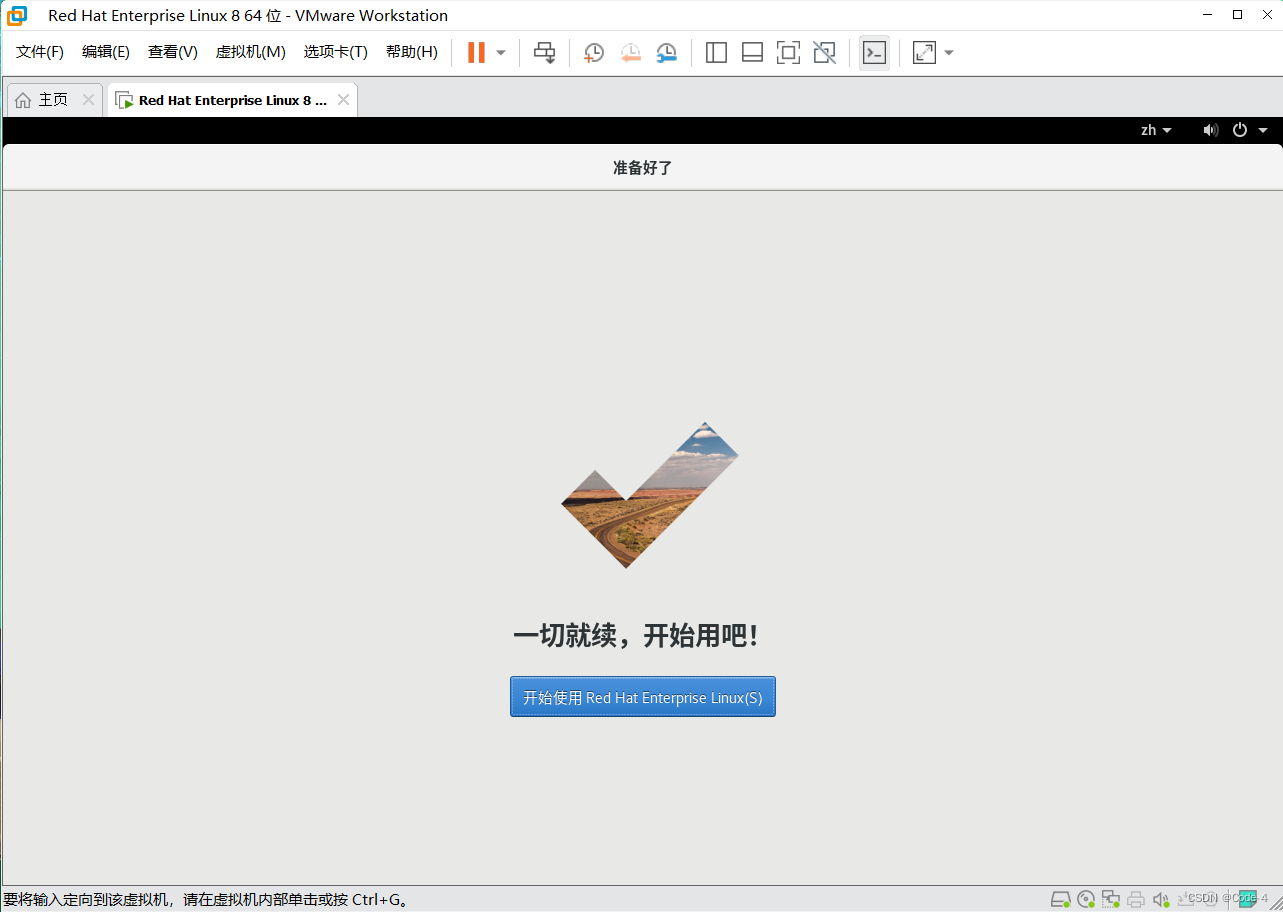Click the sound card status icon

[x=1161, y=899]
